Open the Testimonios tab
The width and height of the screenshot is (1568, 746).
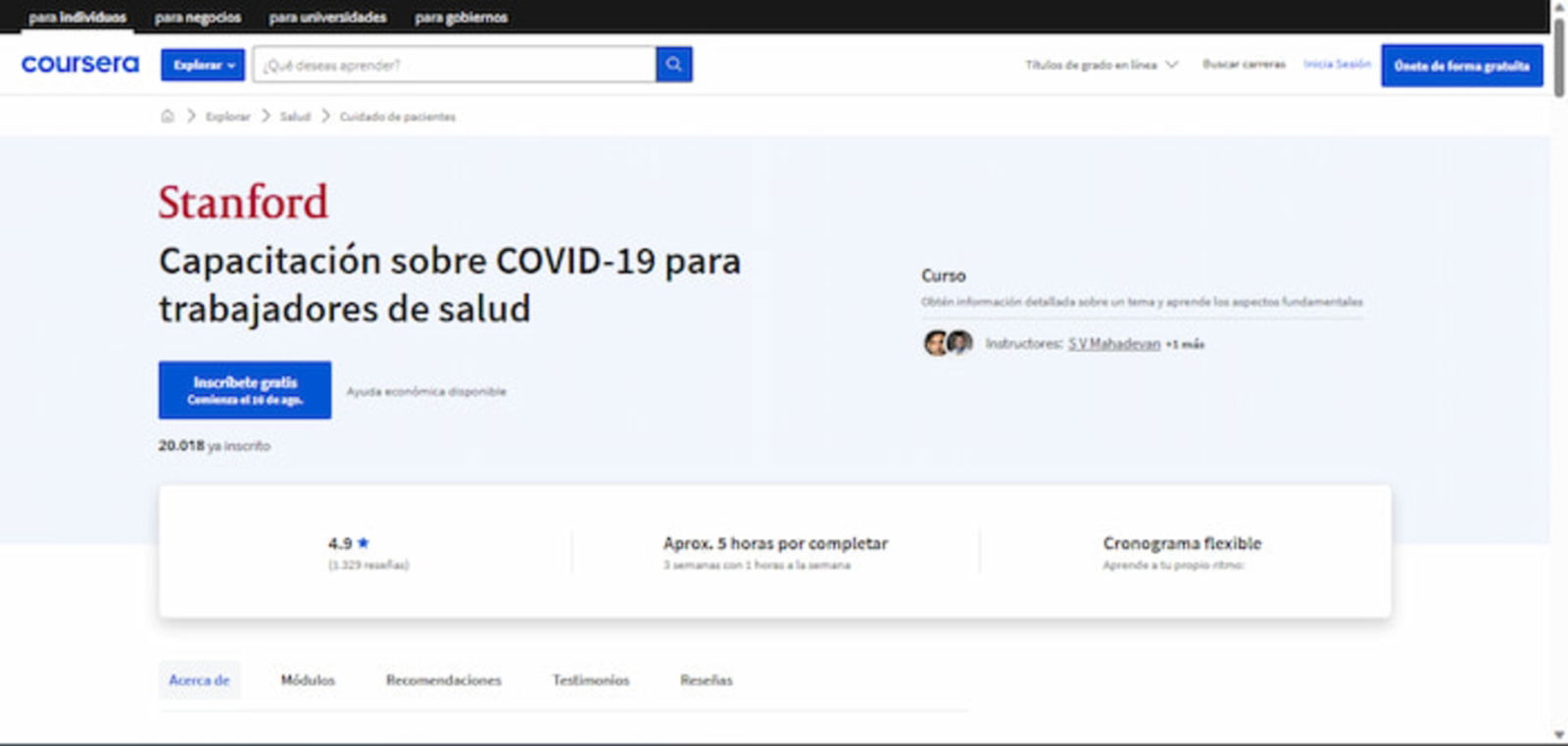pos(591,679)
